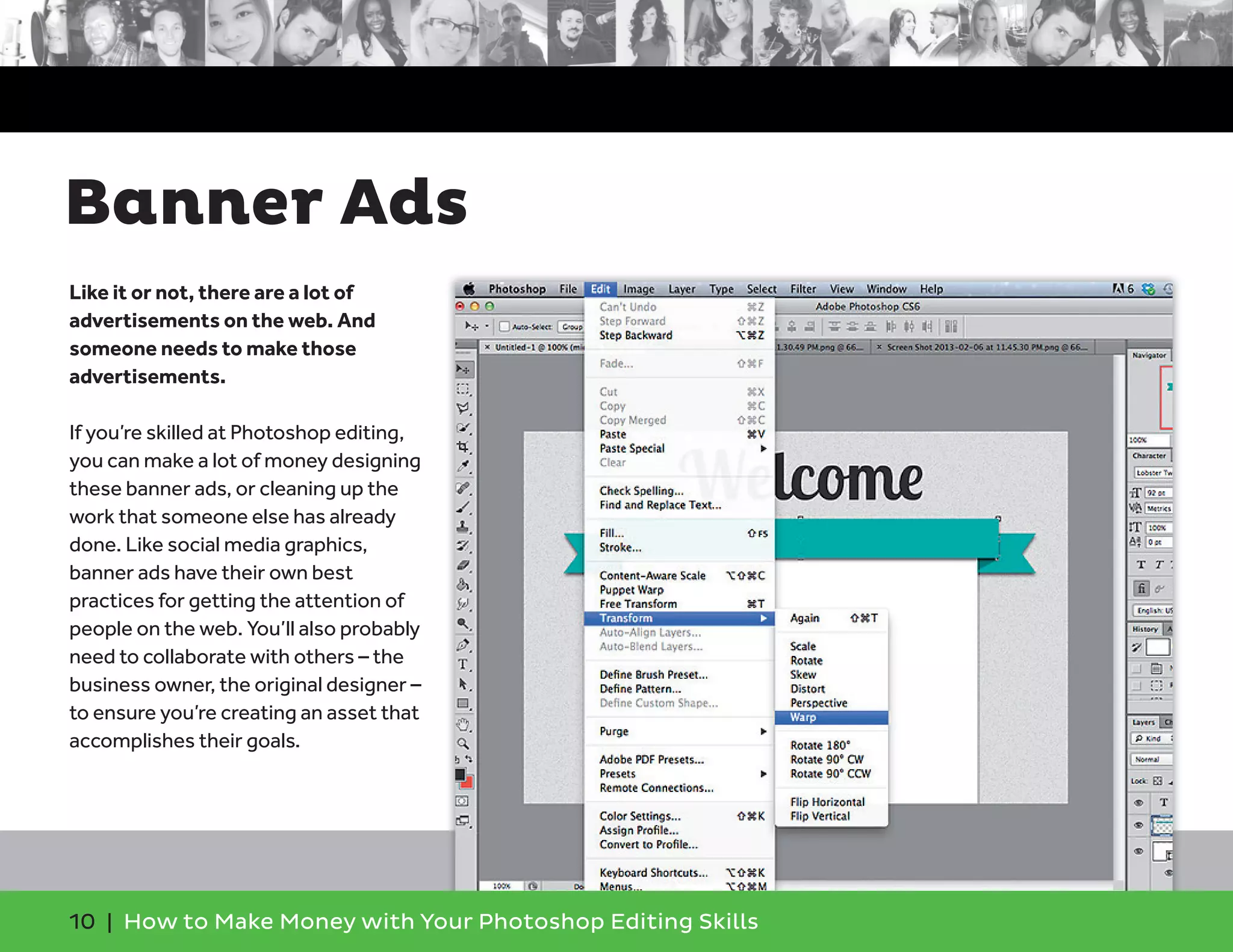Expand the Purge submenu

coord(679,731)
